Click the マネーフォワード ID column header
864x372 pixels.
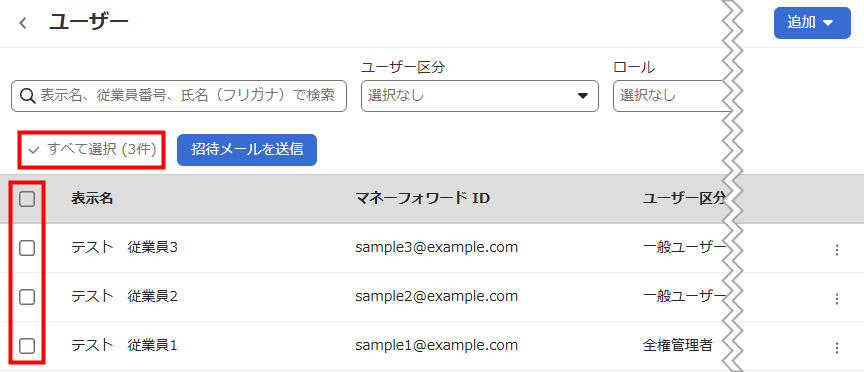[x=423, y=199]
